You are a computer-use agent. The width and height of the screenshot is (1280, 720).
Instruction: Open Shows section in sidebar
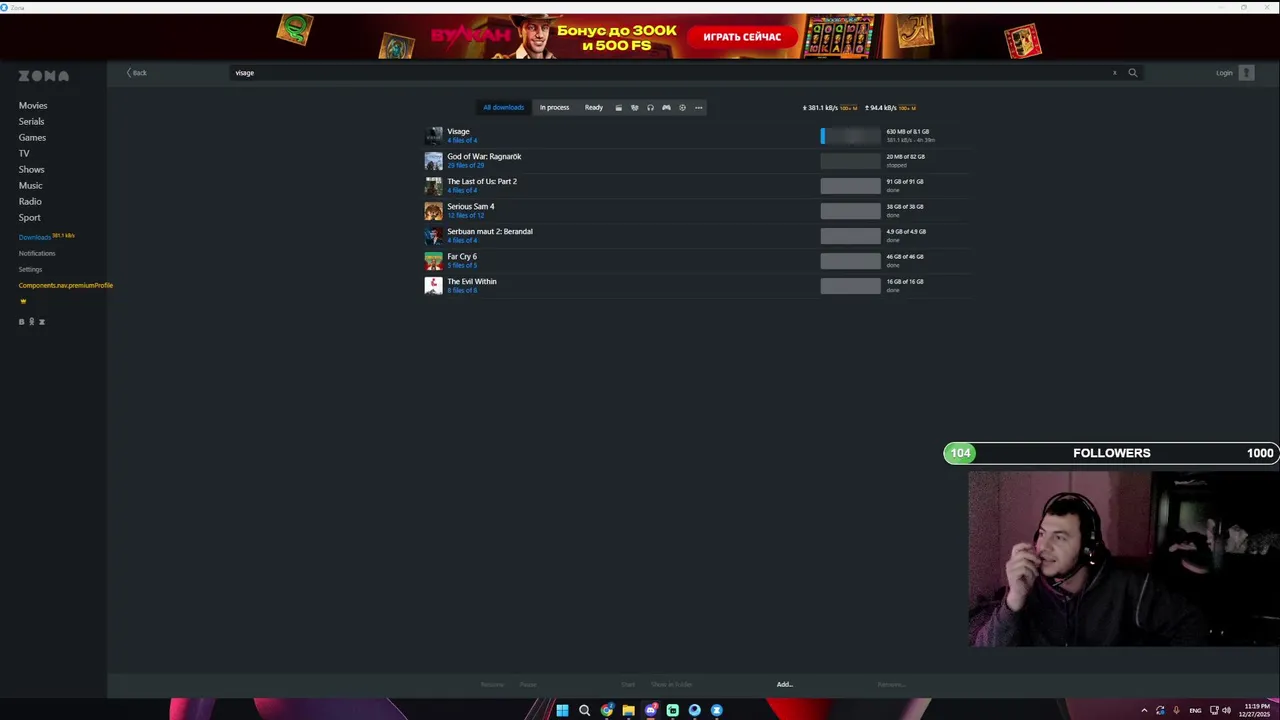[x=31, y=169]
